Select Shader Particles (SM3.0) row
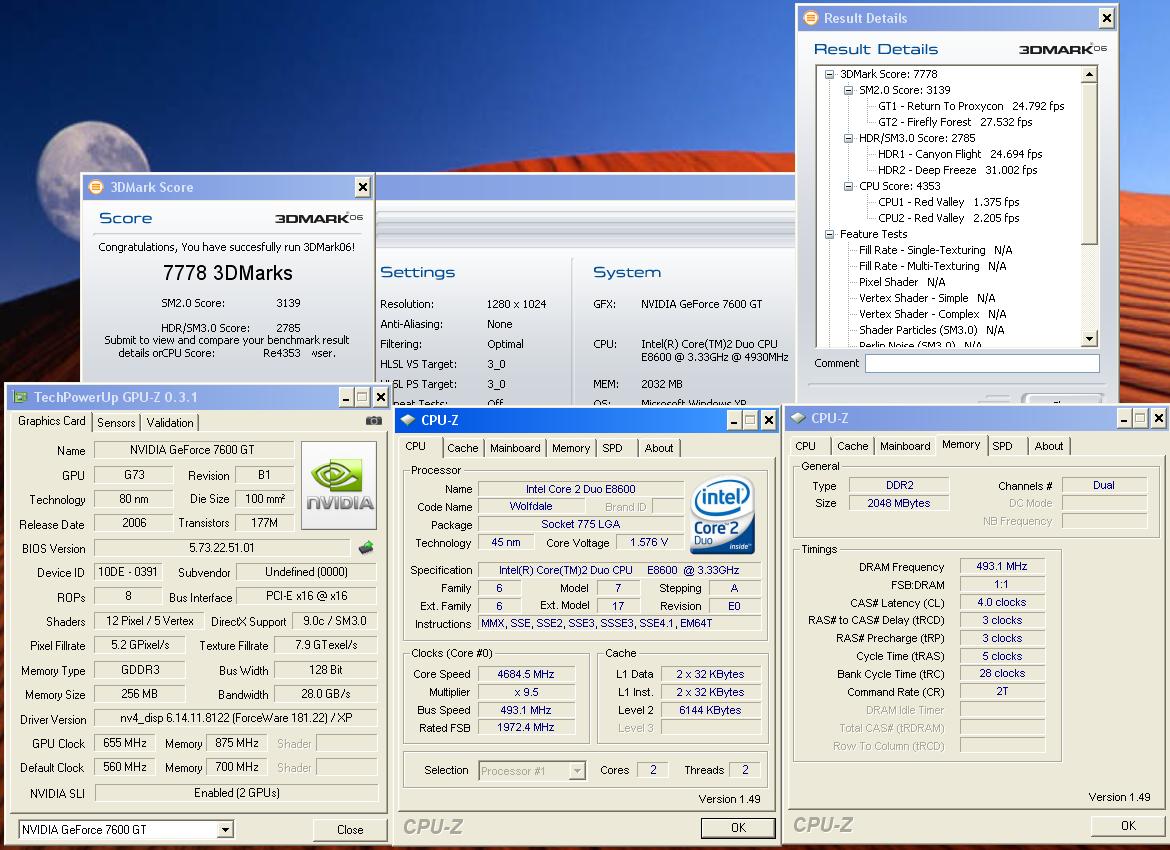1170x850 pixels. coord(931,330)
